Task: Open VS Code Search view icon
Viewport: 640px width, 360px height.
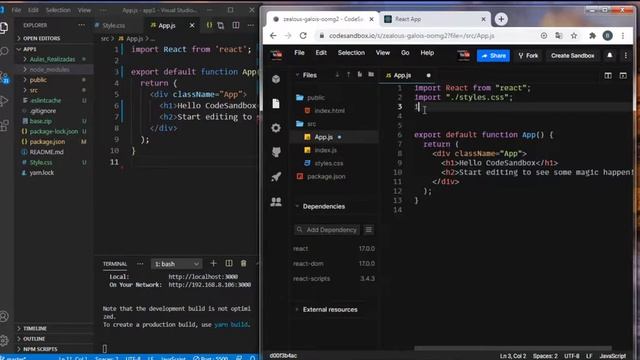Action: pos(4,51)
